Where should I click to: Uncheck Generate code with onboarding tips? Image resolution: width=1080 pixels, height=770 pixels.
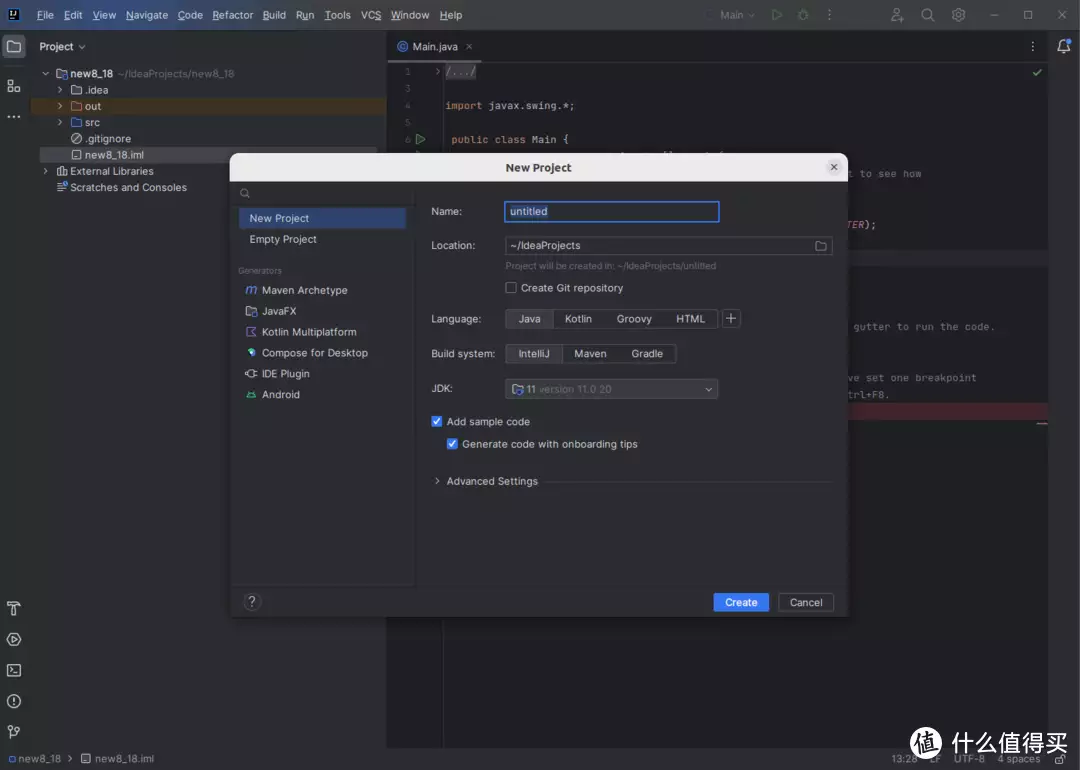(452, 444)
